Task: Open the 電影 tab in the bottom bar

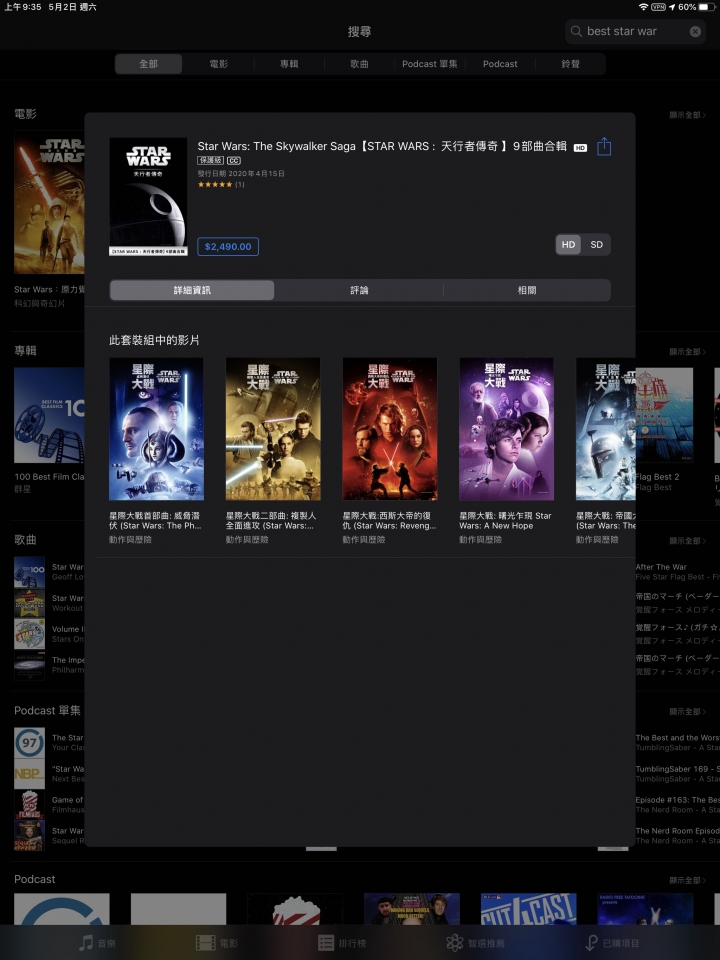Action: 217,943
